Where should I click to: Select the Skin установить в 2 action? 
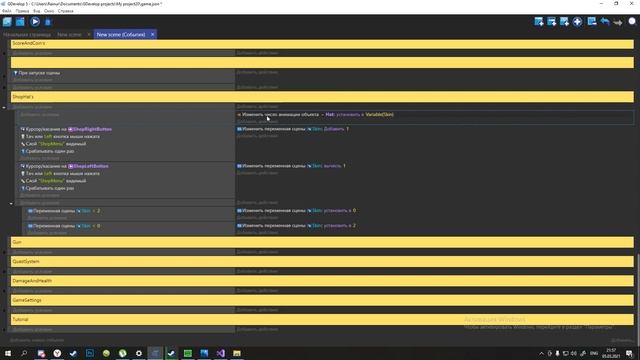(296, 226)
